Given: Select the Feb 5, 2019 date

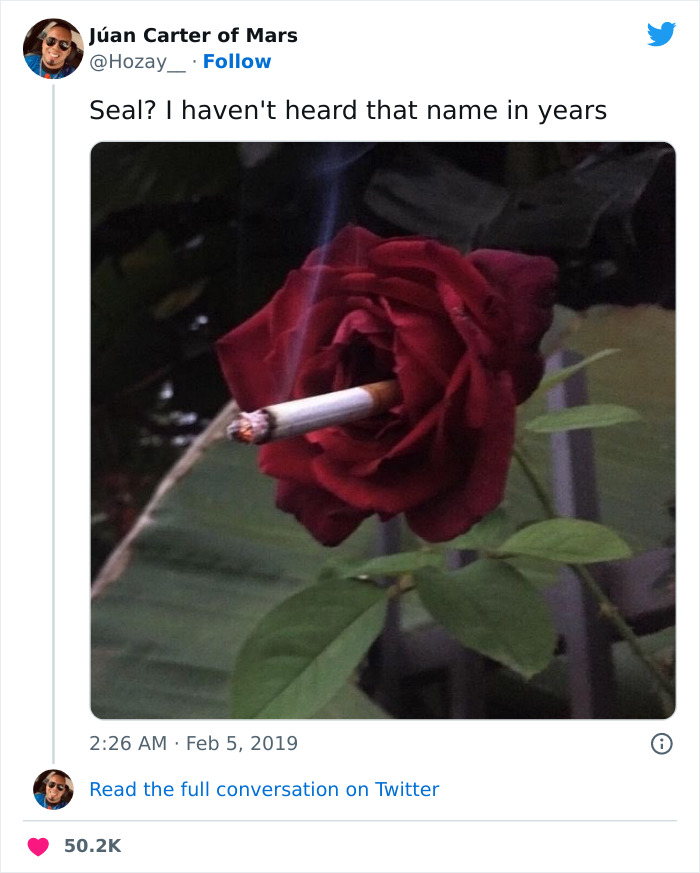Looking at the screenshot, I should (x=244, y=743).
